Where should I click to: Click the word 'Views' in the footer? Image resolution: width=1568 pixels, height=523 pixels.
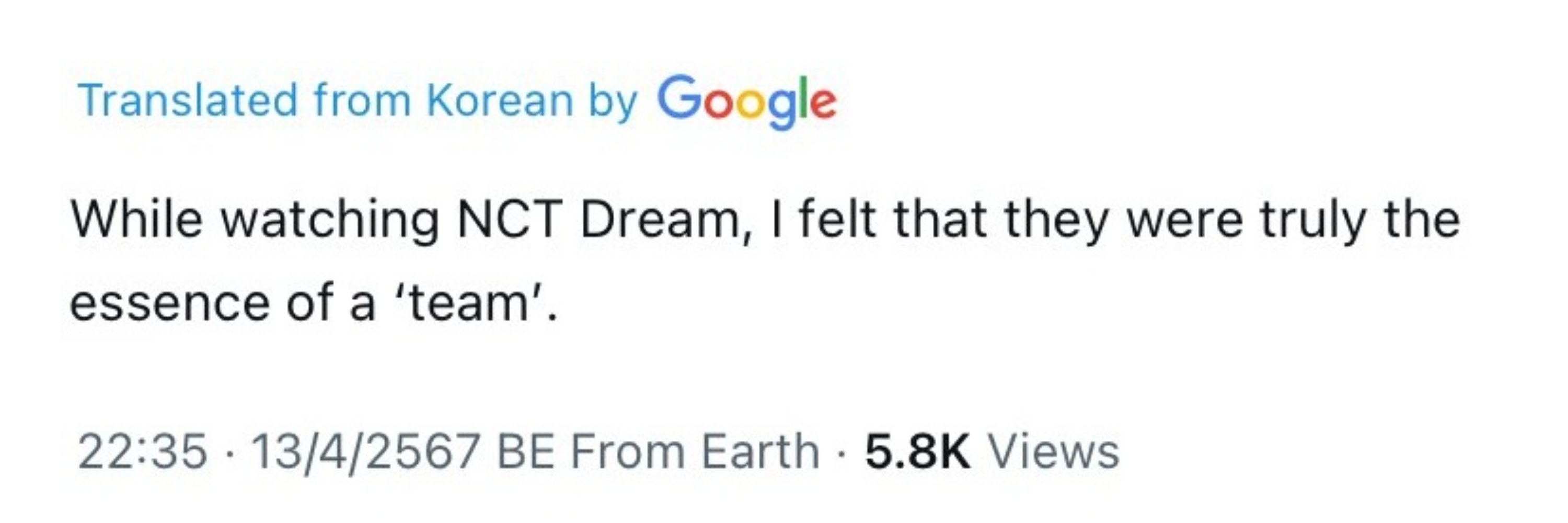pos(1054,452)
